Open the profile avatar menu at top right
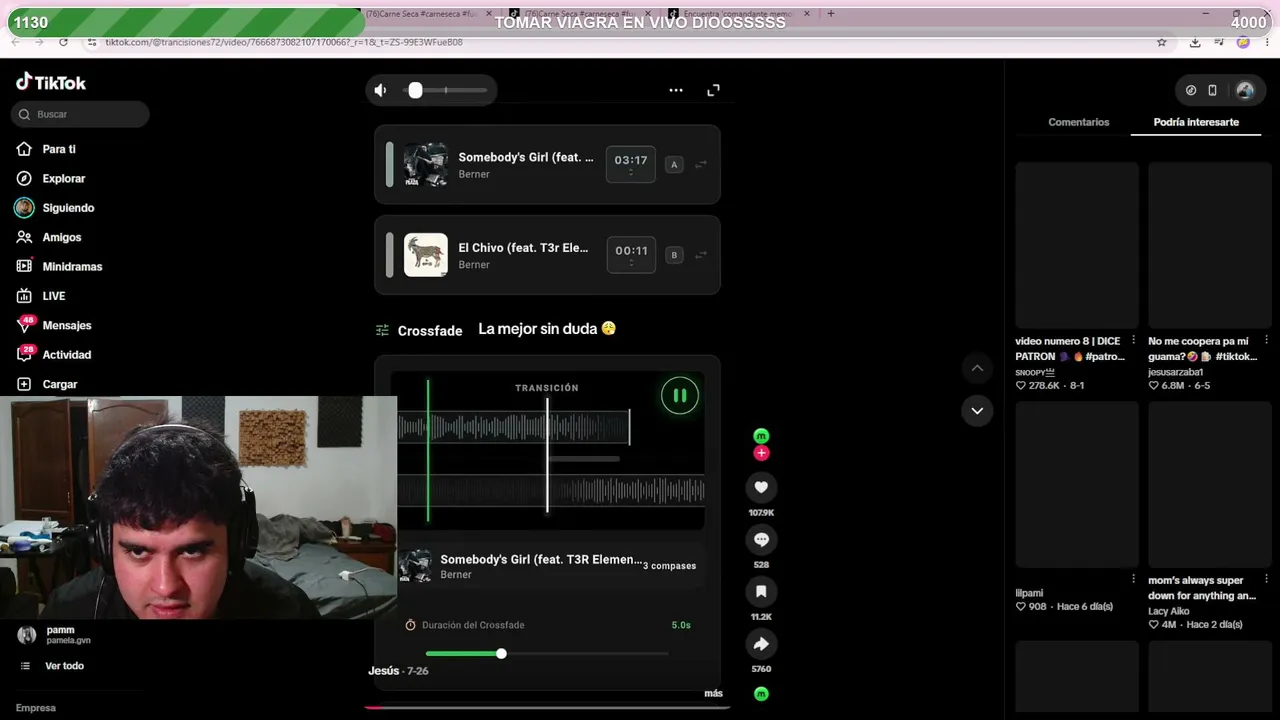This screenshot has height=720, width=1280. pyautogui.click(x=1245, y=90)
